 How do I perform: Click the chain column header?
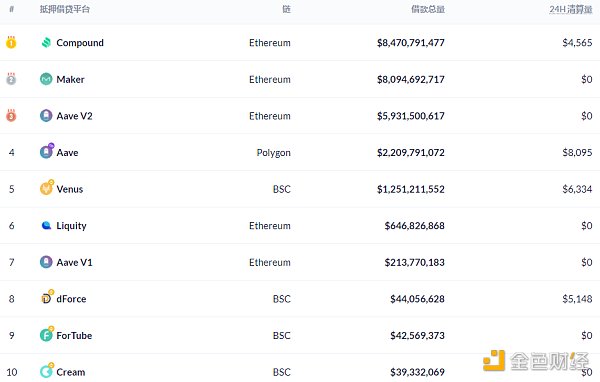pyautogui.click(x=287, y=9)
